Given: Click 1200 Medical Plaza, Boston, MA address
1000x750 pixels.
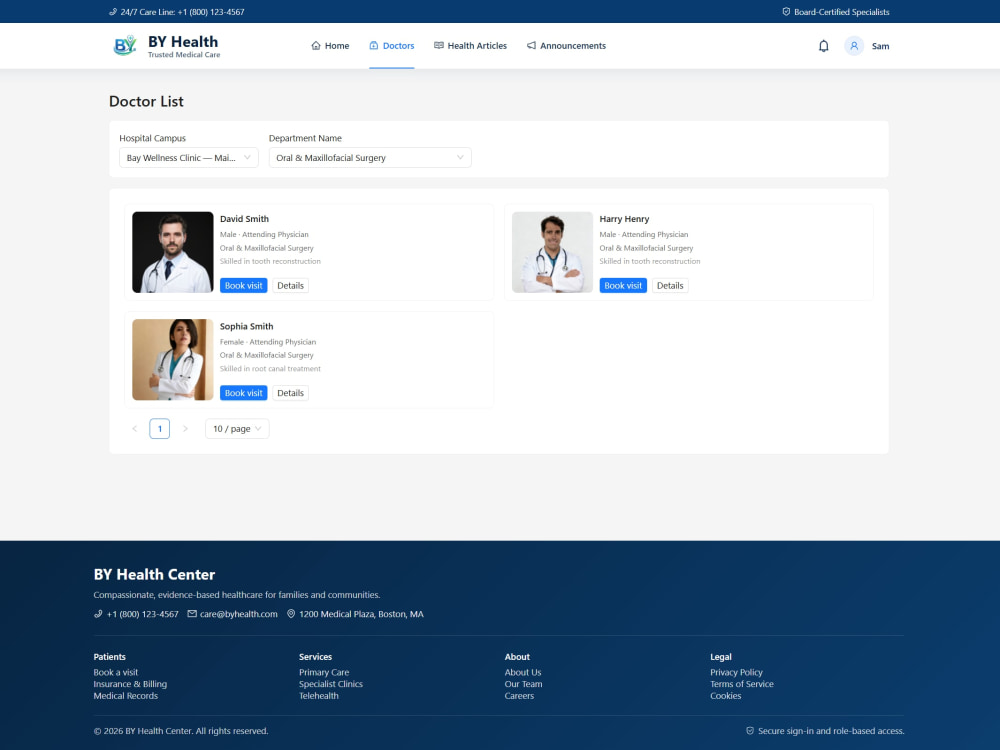Looking at the screenshot, I should pos(361,614).
